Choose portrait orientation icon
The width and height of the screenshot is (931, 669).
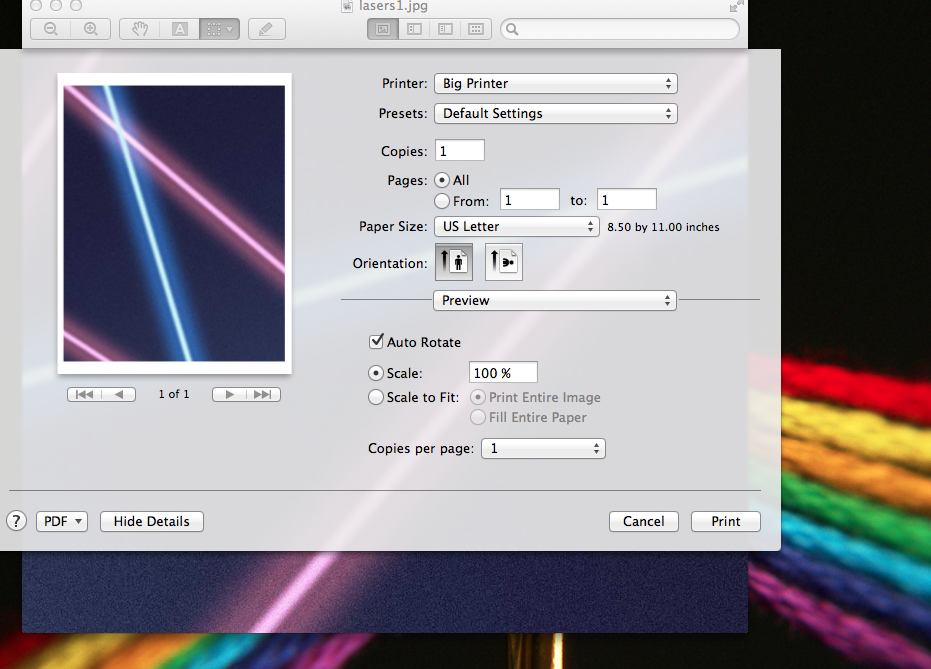click(x=454, y=262)
